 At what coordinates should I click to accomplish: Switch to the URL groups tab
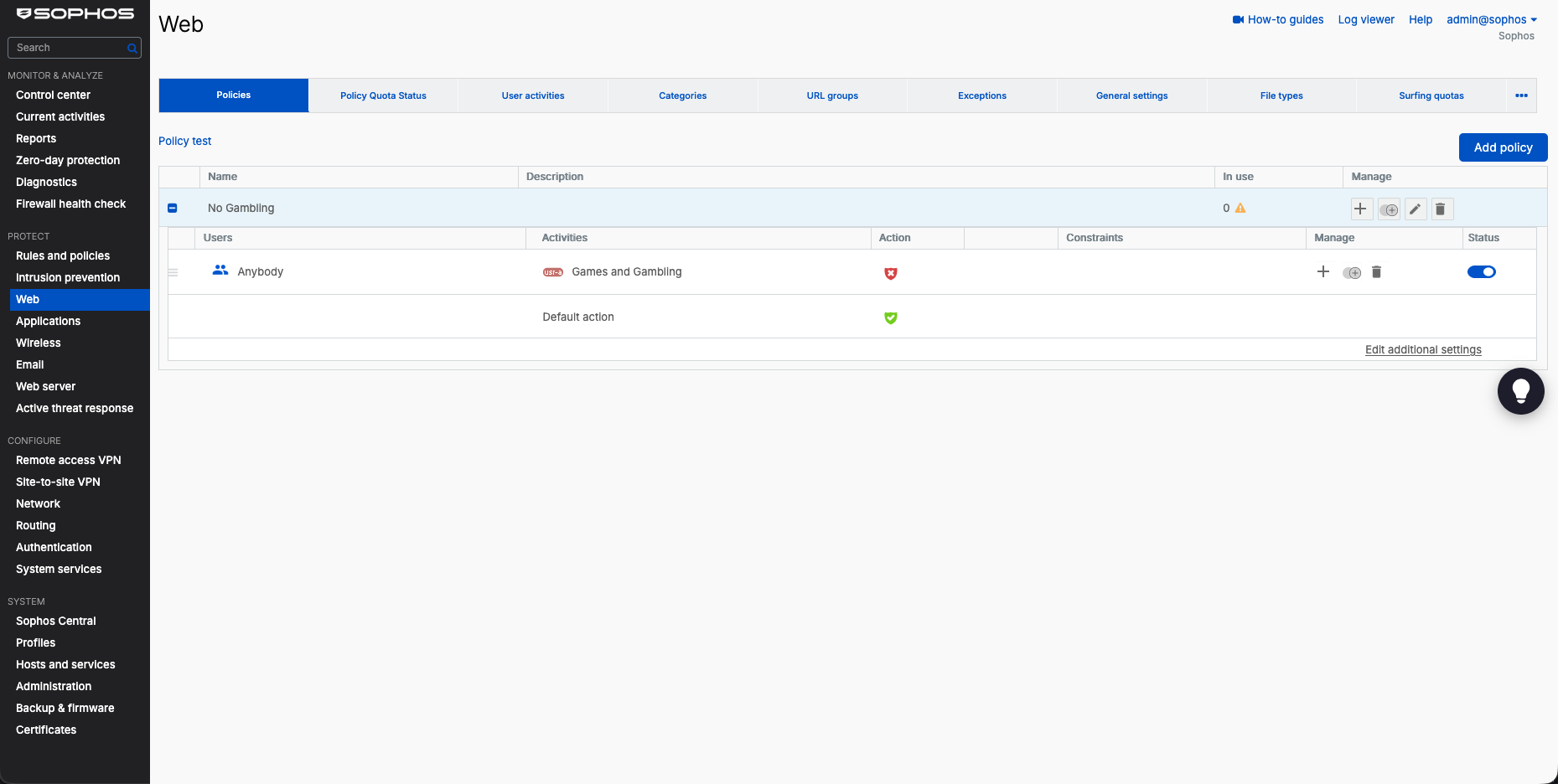point(832,95)
